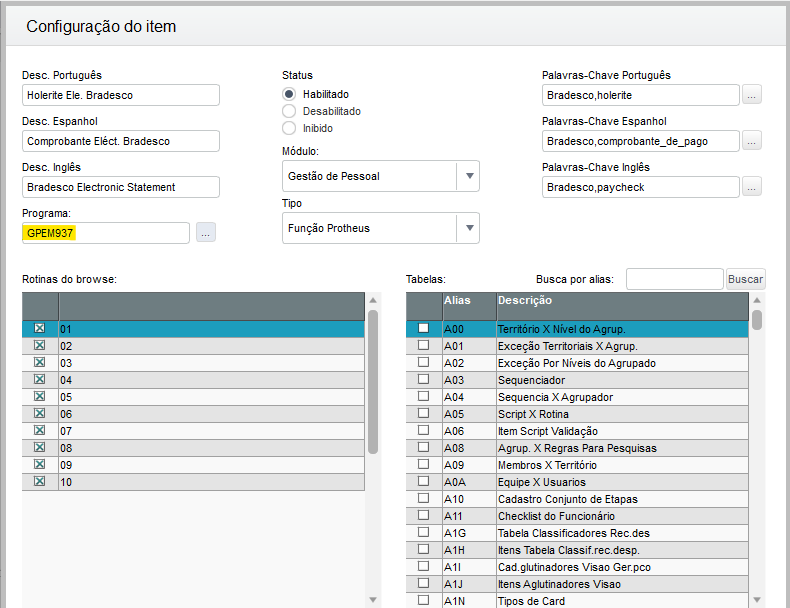
Task: Check the table A00 checkbox
Action: tap(423, 328)
